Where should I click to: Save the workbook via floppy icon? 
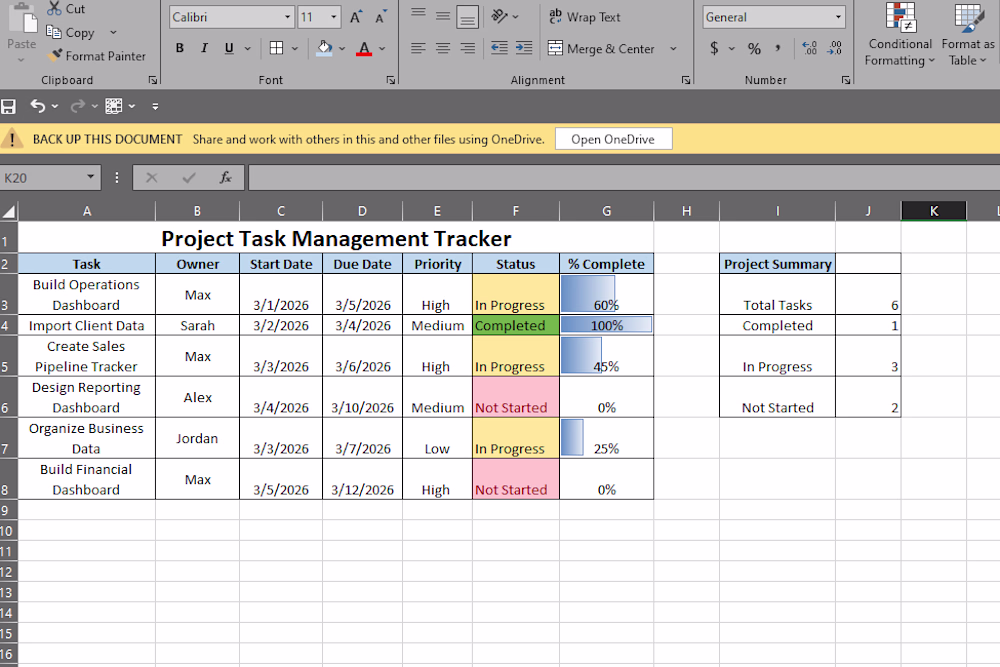(8, 106)
